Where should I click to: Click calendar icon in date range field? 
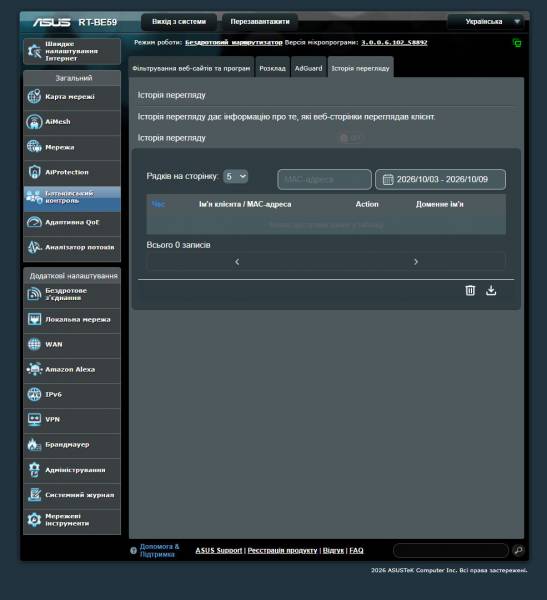[388, 179]
